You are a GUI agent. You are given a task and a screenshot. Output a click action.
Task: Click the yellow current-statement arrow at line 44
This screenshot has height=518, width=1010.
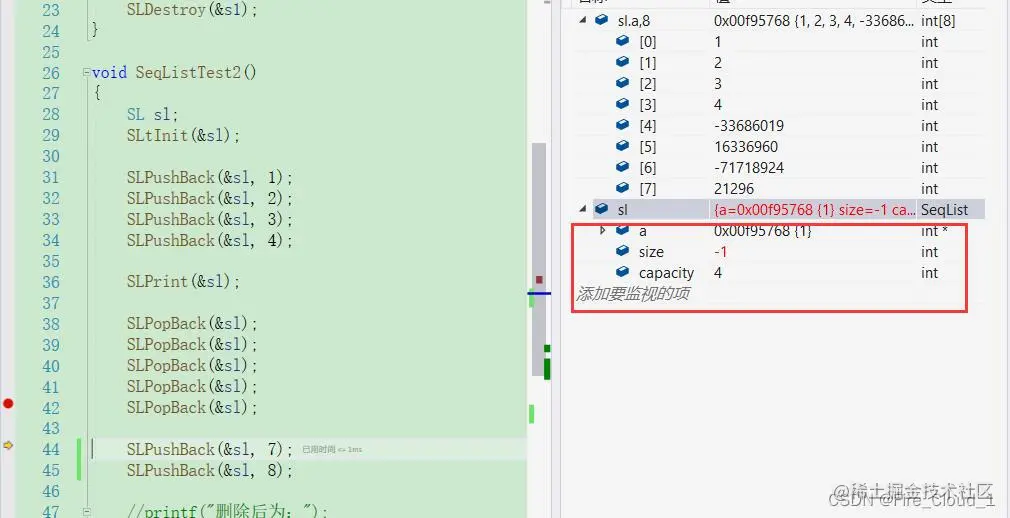(x=8, y=445)
